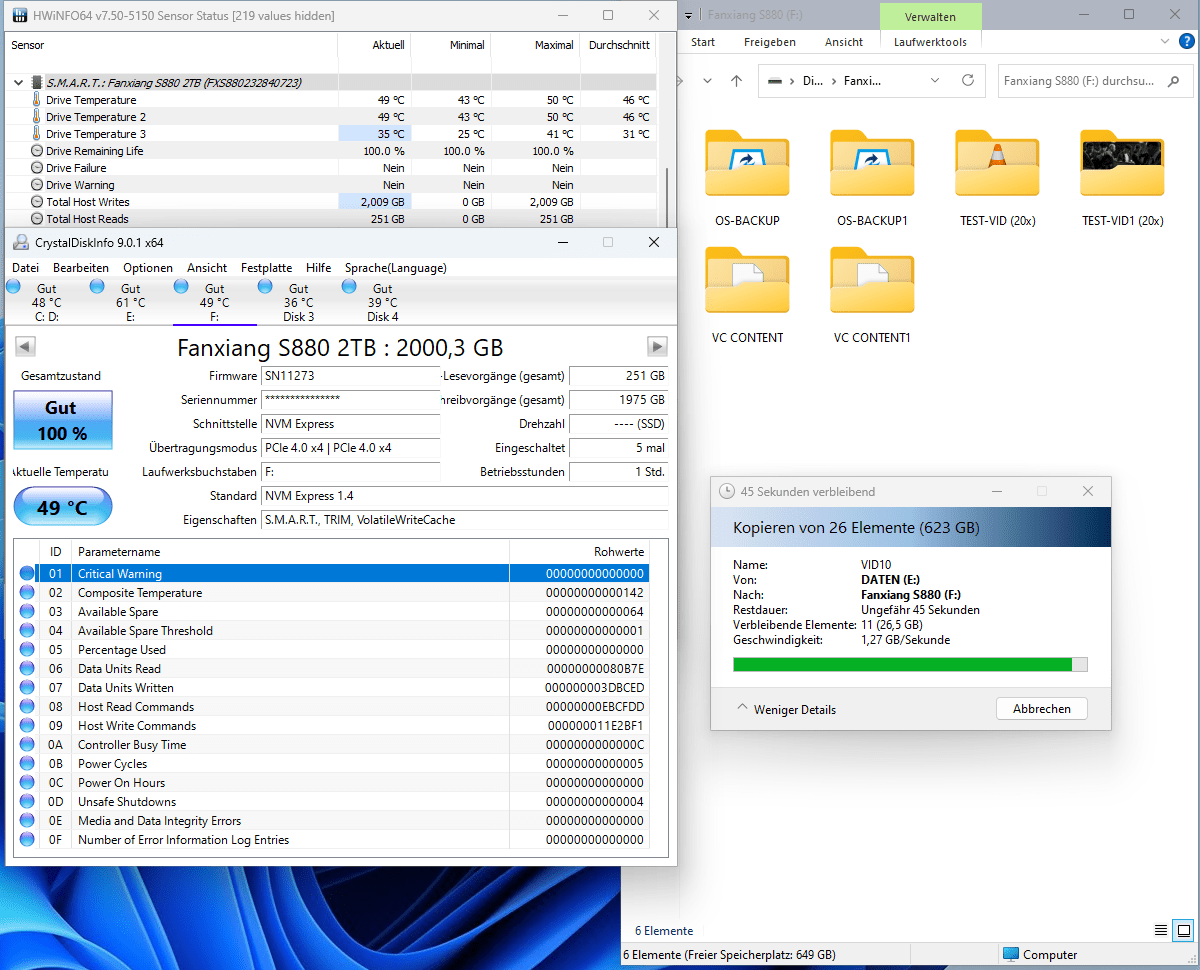The image size is (1200, 970).
Task: Click the clock icon beside Drive Remaining Life
Action: click(x=37, y=151)
